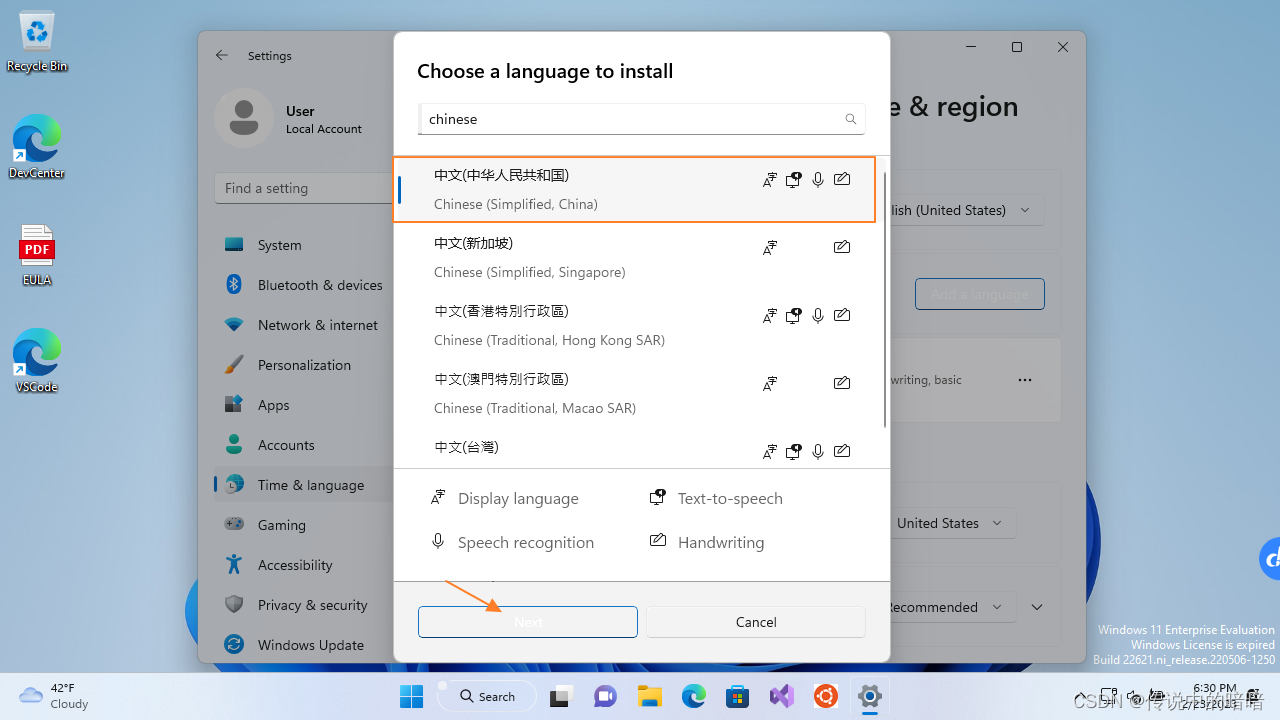The width and height of the screenshot is (1280, 720).
Task: Open File Explorer on taskbar
Action: pos(650,696)
